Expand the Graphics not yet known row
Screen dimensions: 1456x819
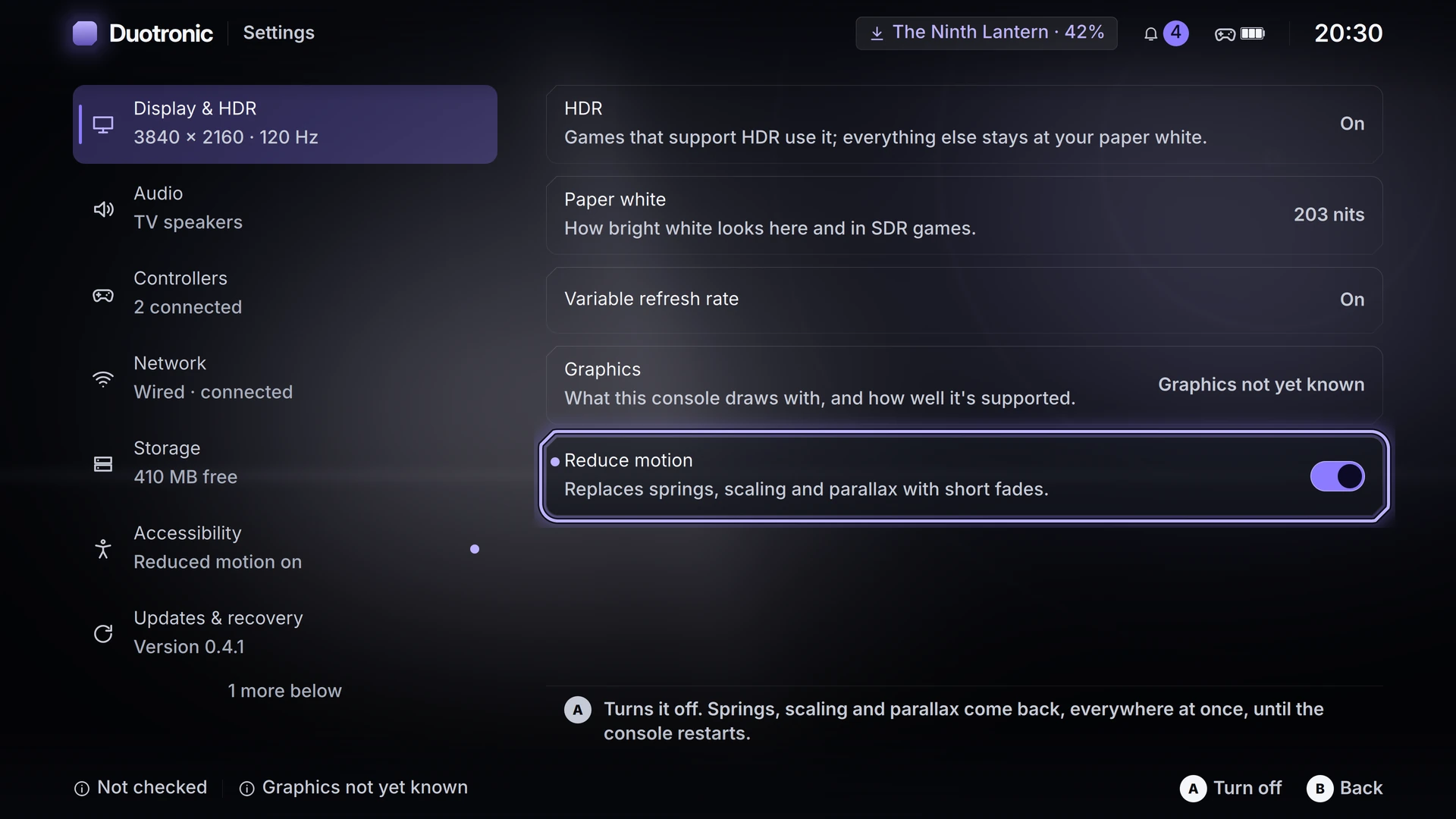964,384
